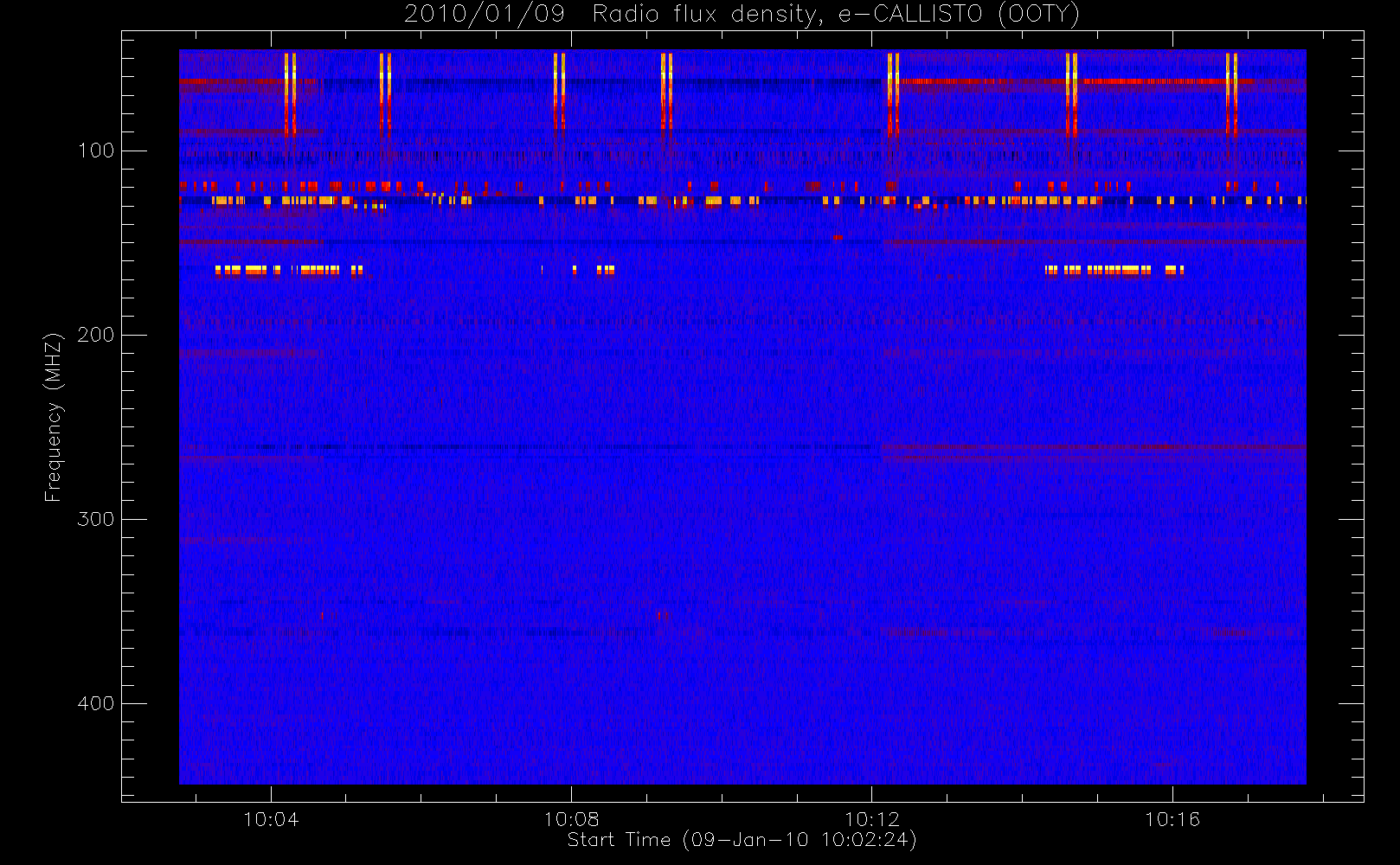
Task: Click the 10:16 time tick label
Action: pyautogui.click(x=1172, y=819)
